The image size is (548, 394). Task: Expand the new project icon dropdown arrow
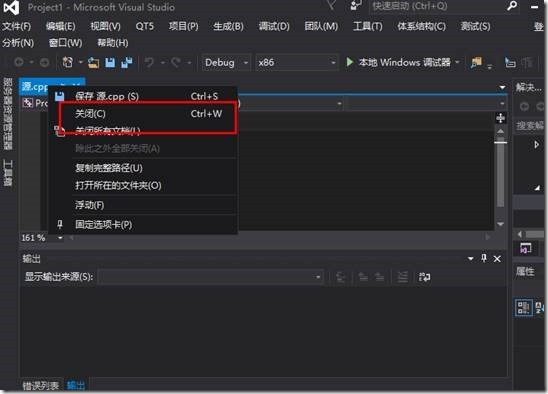[x=81, y=63]
